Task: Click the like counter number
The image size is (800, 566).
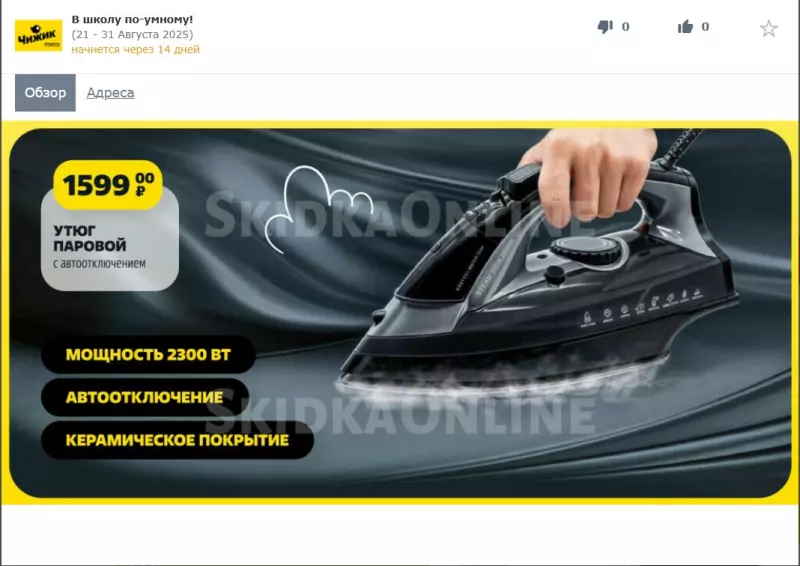Action: (x=705, y=27)
